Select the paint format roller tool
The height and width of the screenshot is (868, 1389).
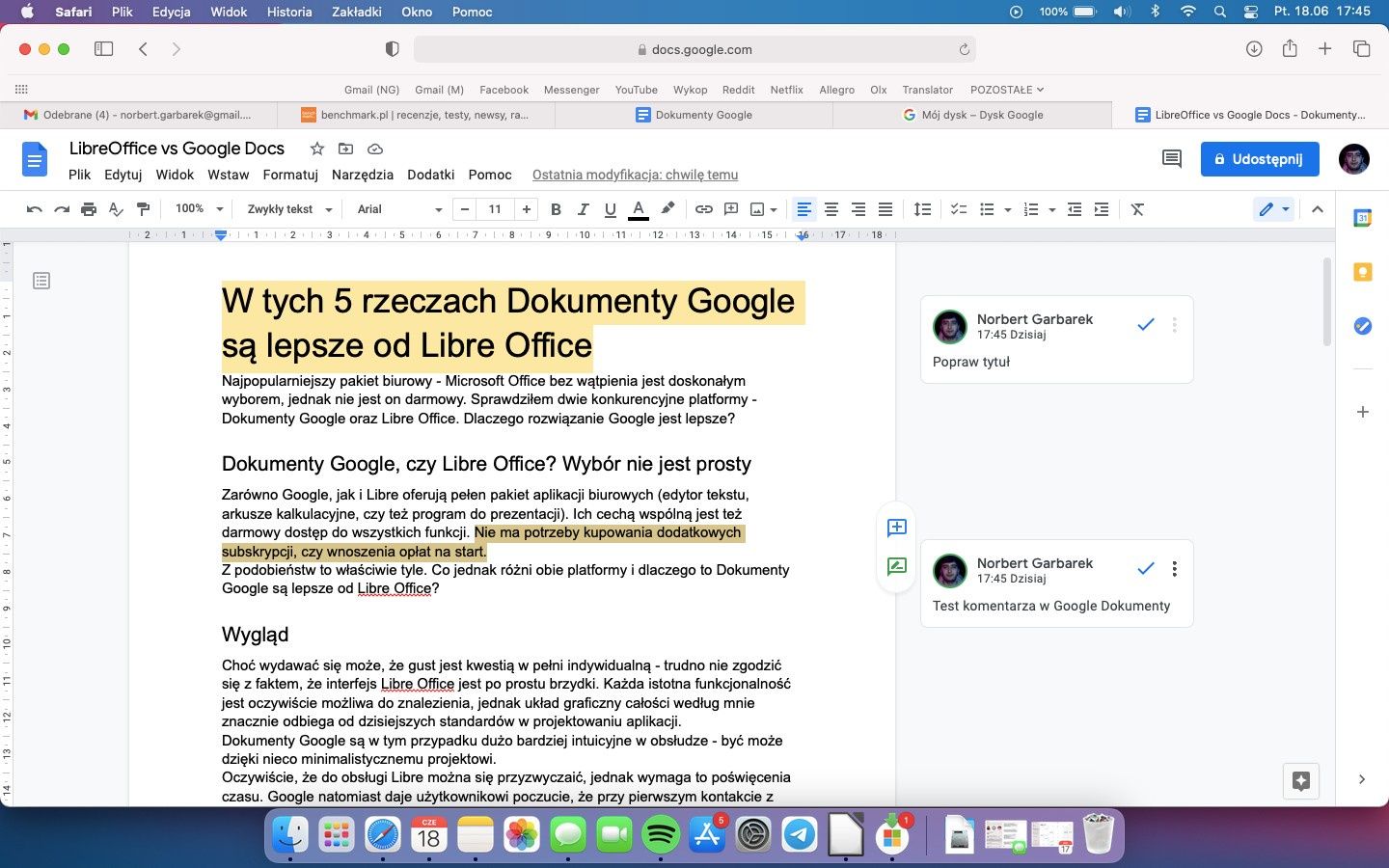(x=143, y=209)
